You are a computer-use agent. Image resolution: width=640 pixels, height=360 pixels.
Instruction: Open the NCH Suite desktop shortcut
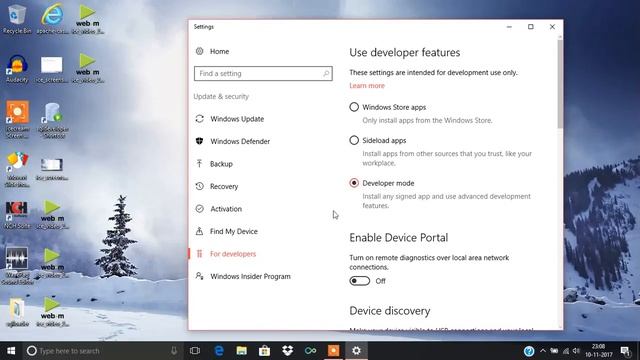click(x=17, y=214)
